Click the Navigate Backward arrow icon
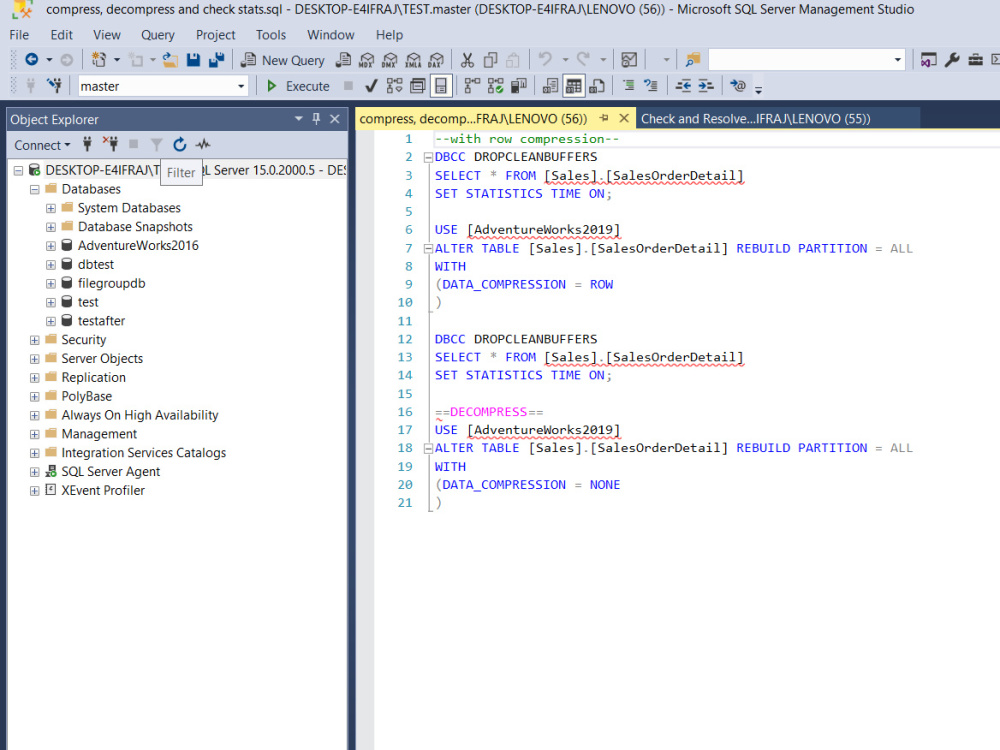The image size is (1000, 750). tap(31, 60)
